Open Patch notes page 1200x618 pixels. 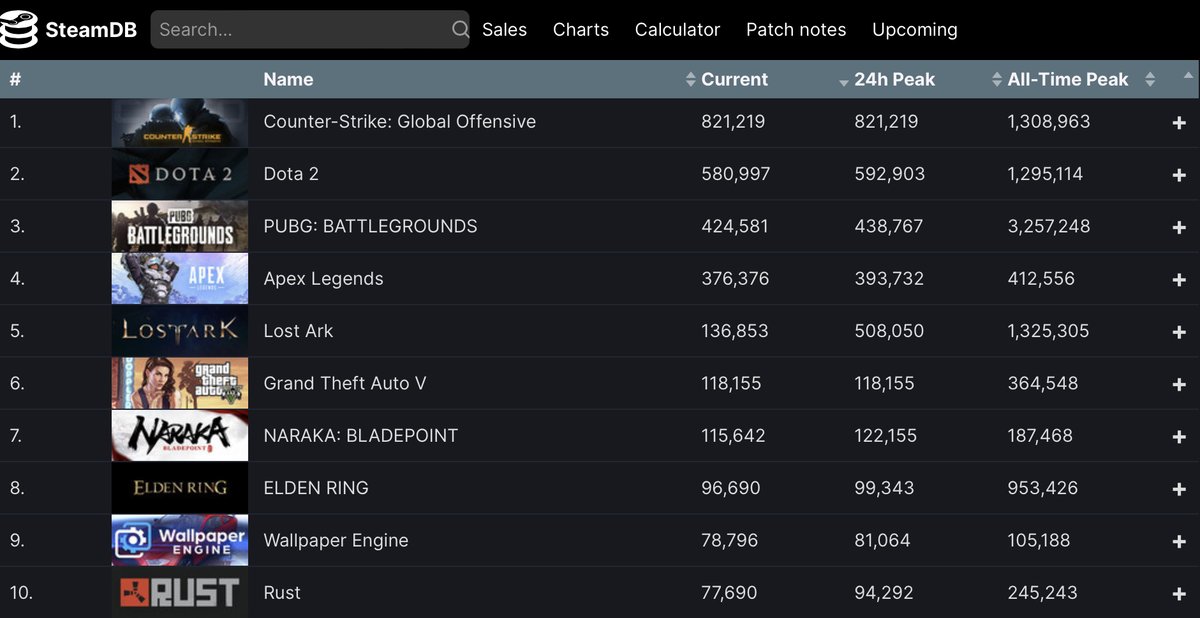point(796,30)
